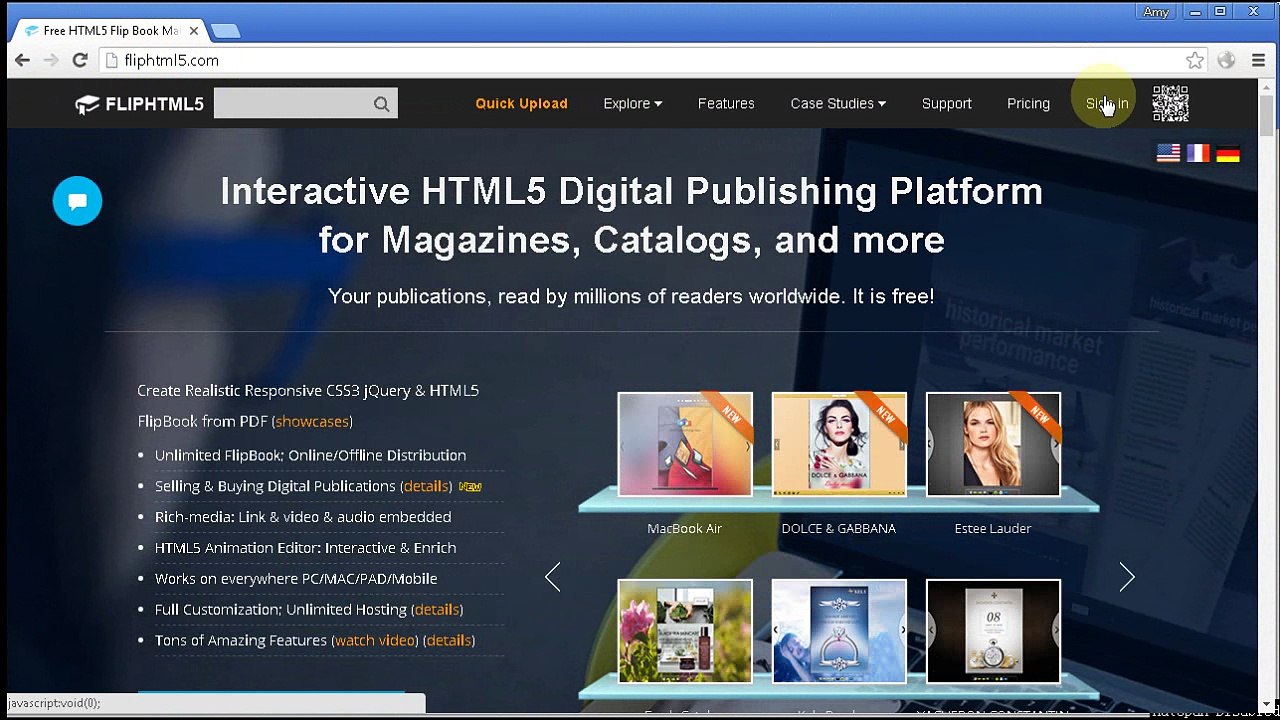
Task: Open details link for Selling & Buying Publications
Action: 426,486
